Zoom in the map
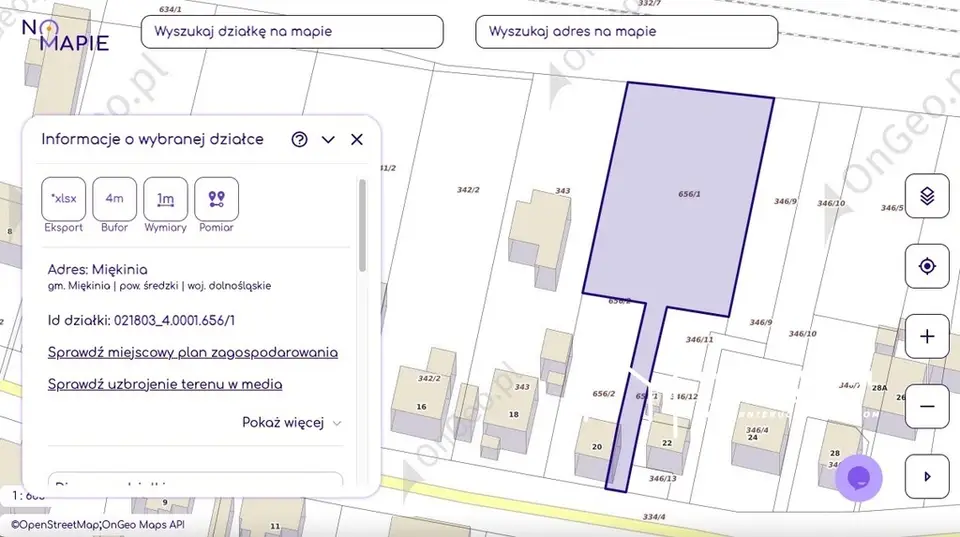Image resolution: width=960 pixels, height=537 pixels. coord(927,336)
